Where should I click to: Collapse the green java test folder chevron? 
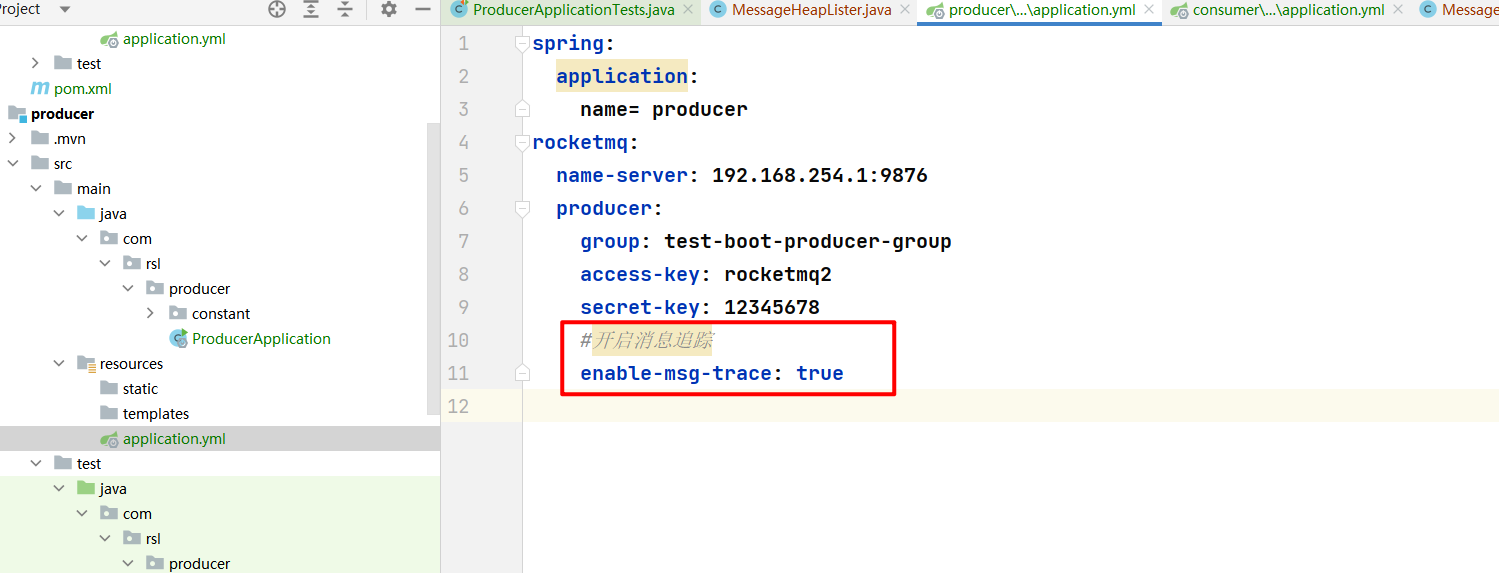click(x=59, y=488)
